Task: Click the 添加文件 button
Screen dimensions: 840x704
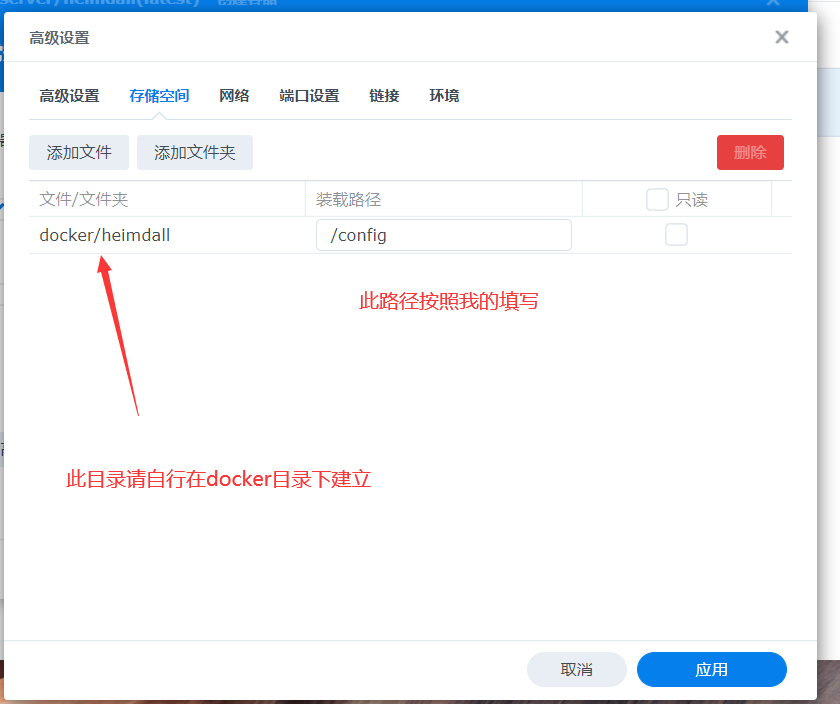Action: (79, 153)
